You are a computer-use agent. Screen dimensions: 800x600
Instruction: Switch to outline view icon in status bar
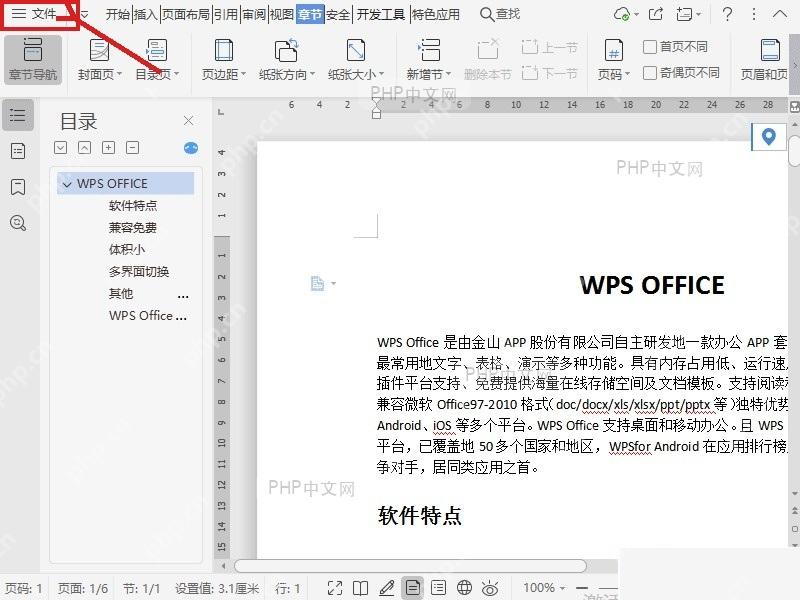pyautogui.click(x=438, y=588)
